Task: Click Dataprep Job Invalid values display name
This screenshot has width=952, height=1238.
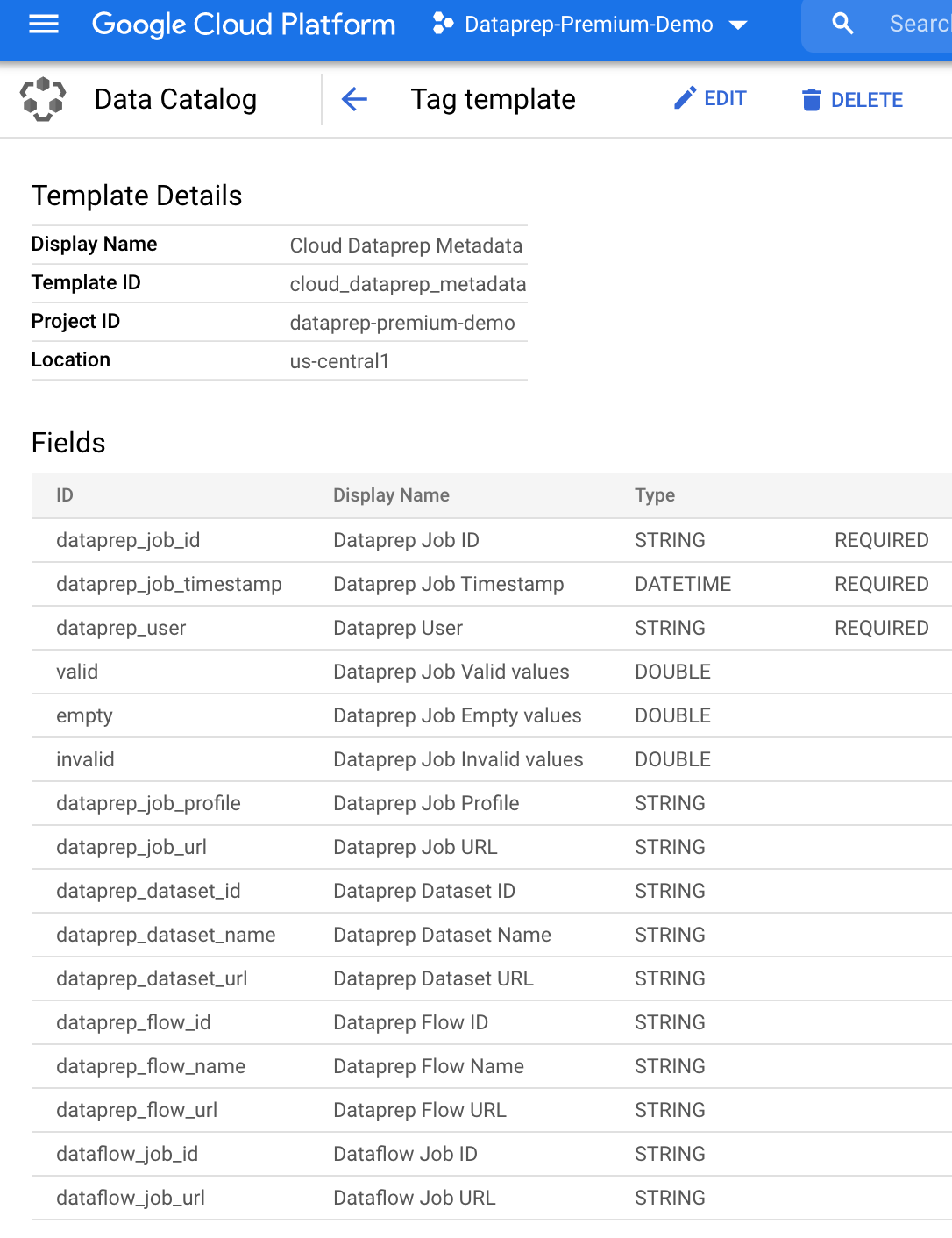Action: pos(458,759)
